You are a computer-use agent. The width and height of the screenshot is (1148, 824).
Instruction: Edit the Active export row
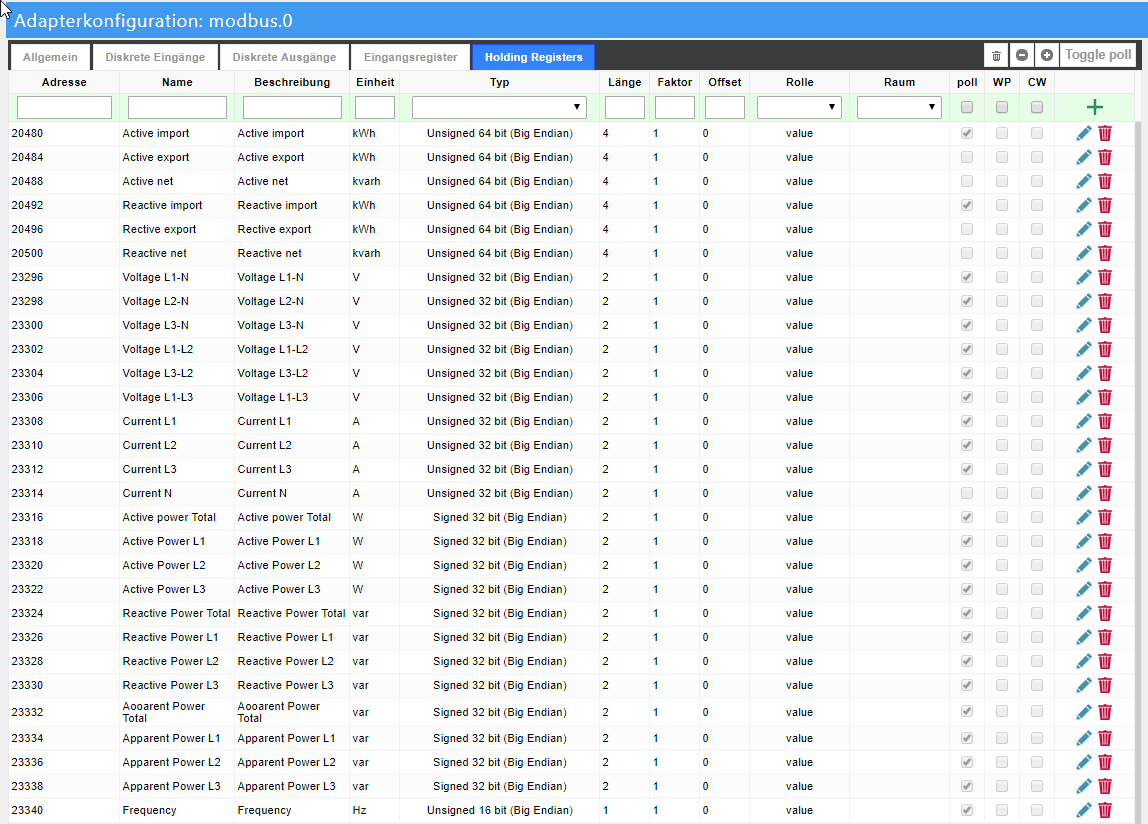click(1084, 157)
